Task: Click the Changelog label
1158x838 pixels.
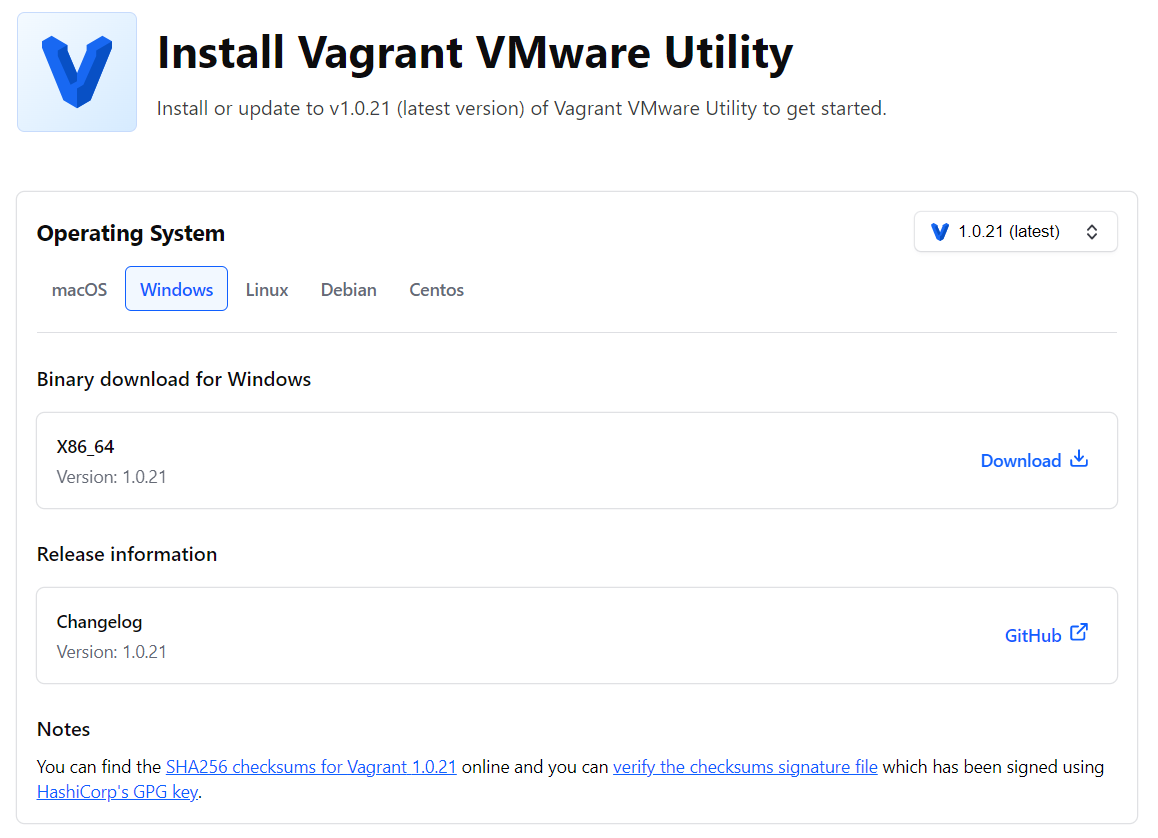Action: point(99,622)
